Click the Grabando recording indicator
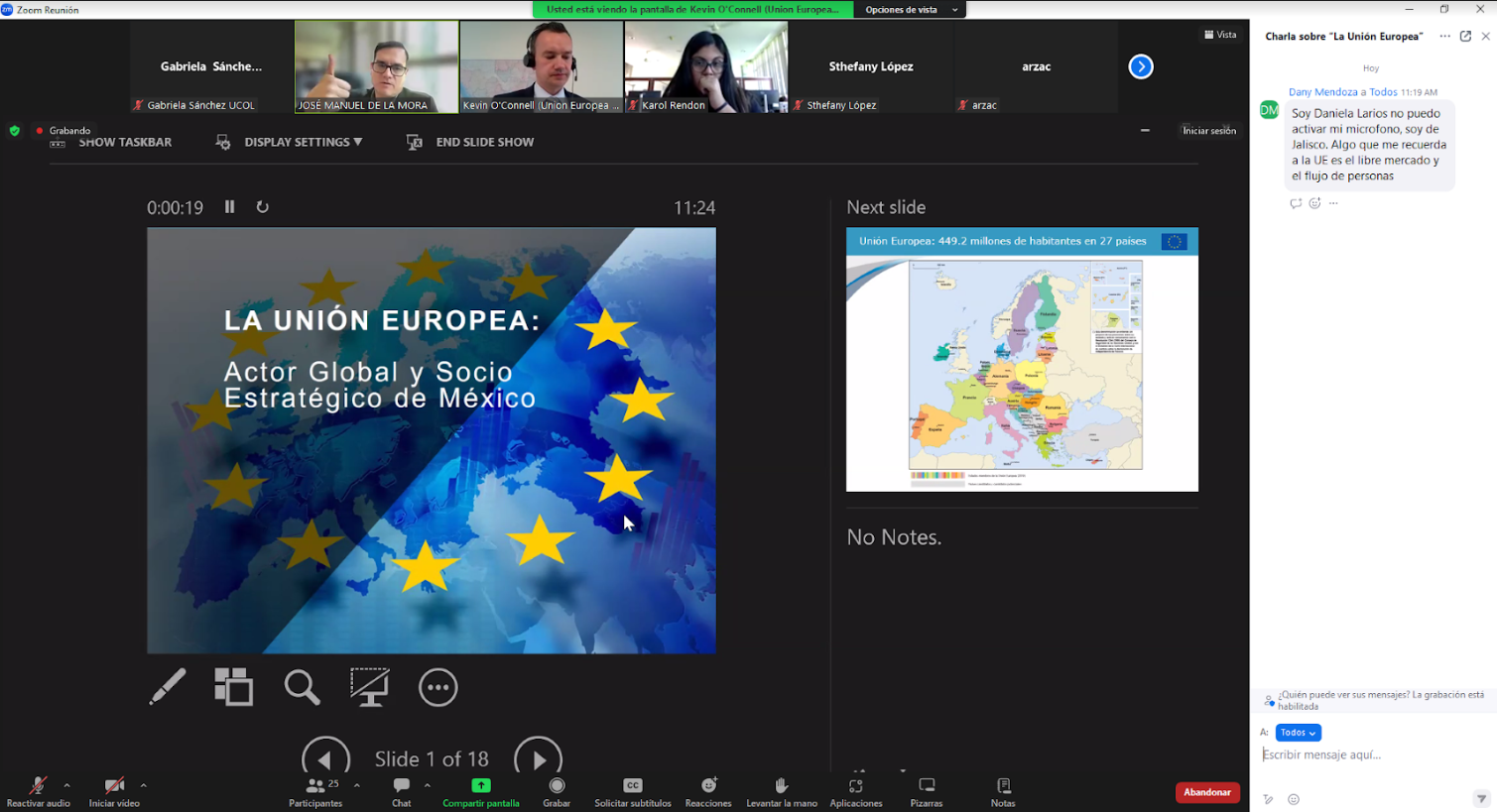 click(63, 131)
